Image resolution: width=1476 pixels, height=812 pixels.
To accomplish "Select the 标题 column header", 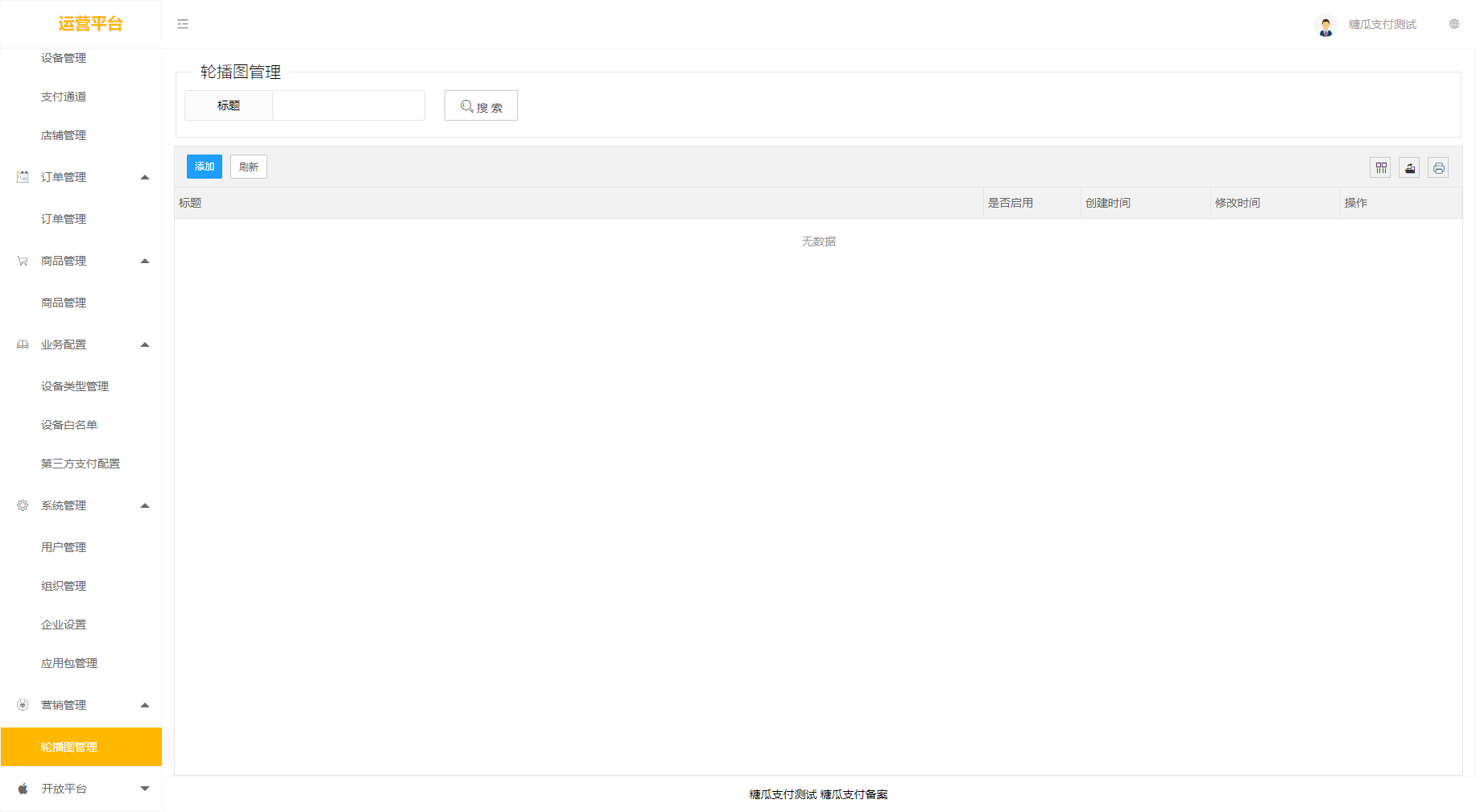I will click(x=191, y=203).
